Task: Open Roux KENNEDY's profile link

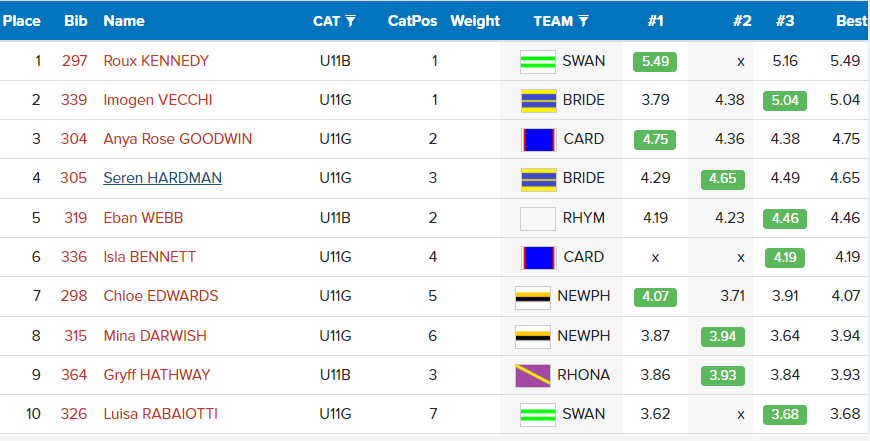Action: coord(156,60)
